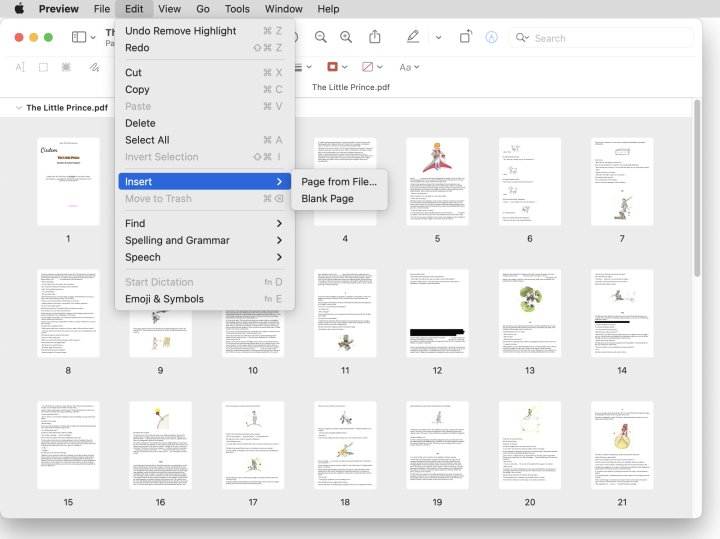Choose Cut from Edit menu
This screenshot has width=720, height=539.
pyautogui.click(x=204, y=73)
